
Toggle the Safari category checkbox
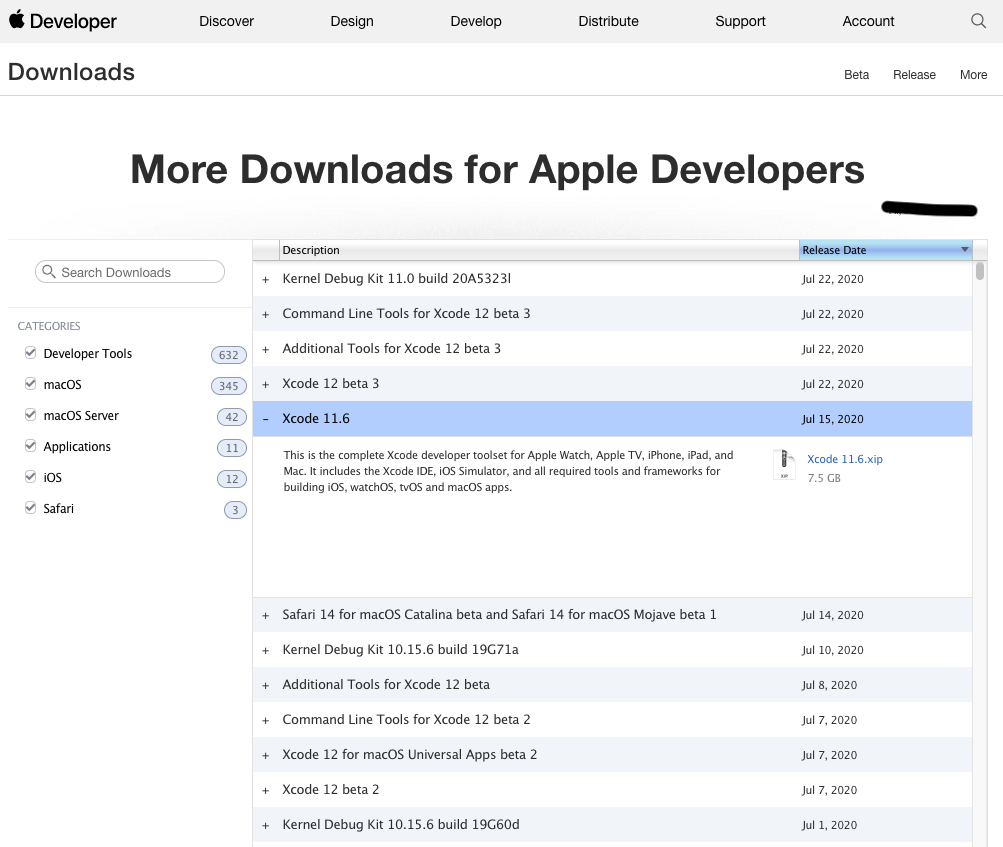[30, 507]
